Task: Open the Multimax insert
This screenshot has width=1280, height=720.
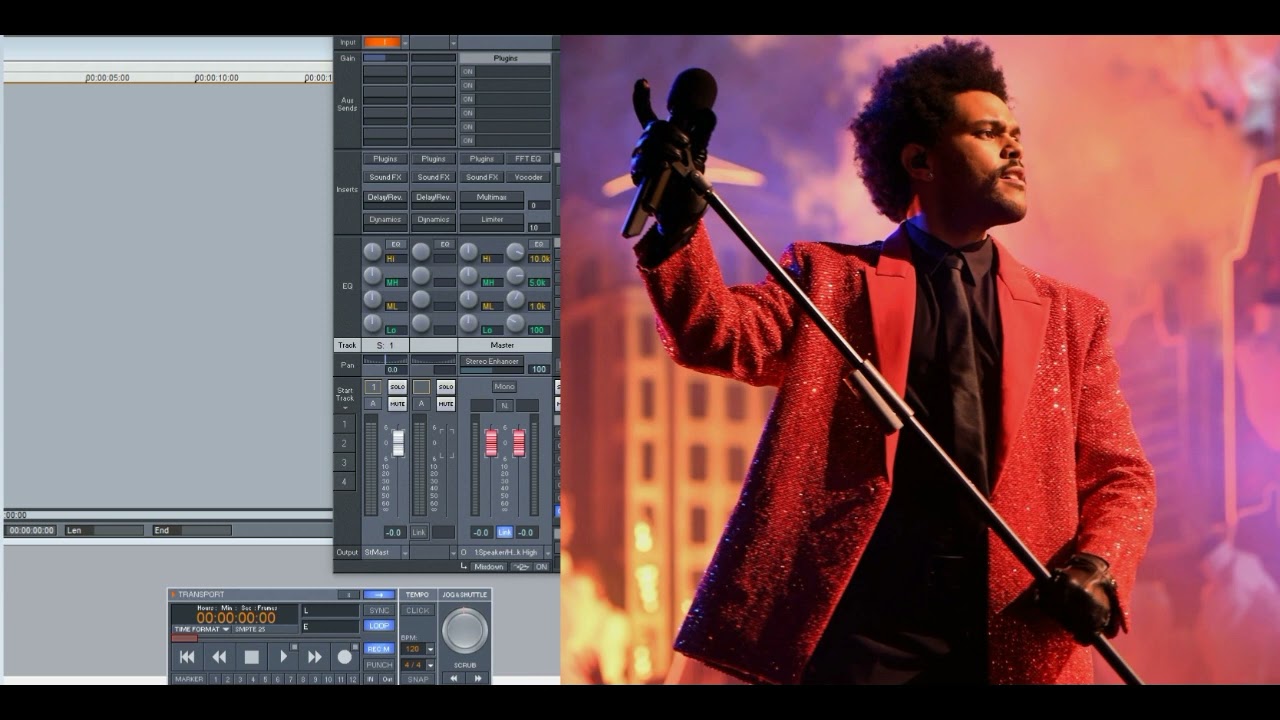Action: point(492,197)
